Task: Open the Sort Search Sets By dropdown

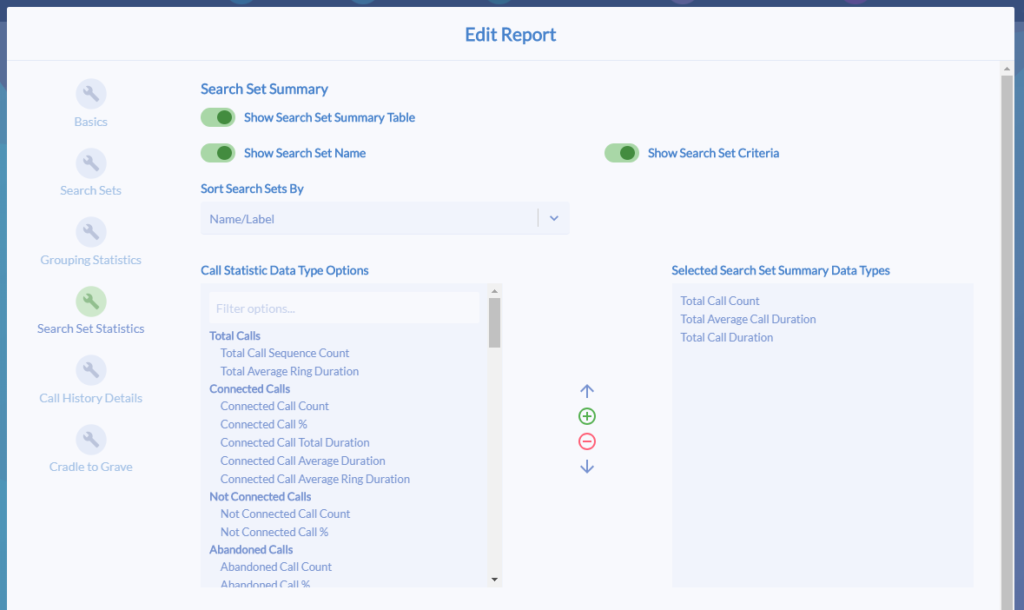Action: point(385,219)
